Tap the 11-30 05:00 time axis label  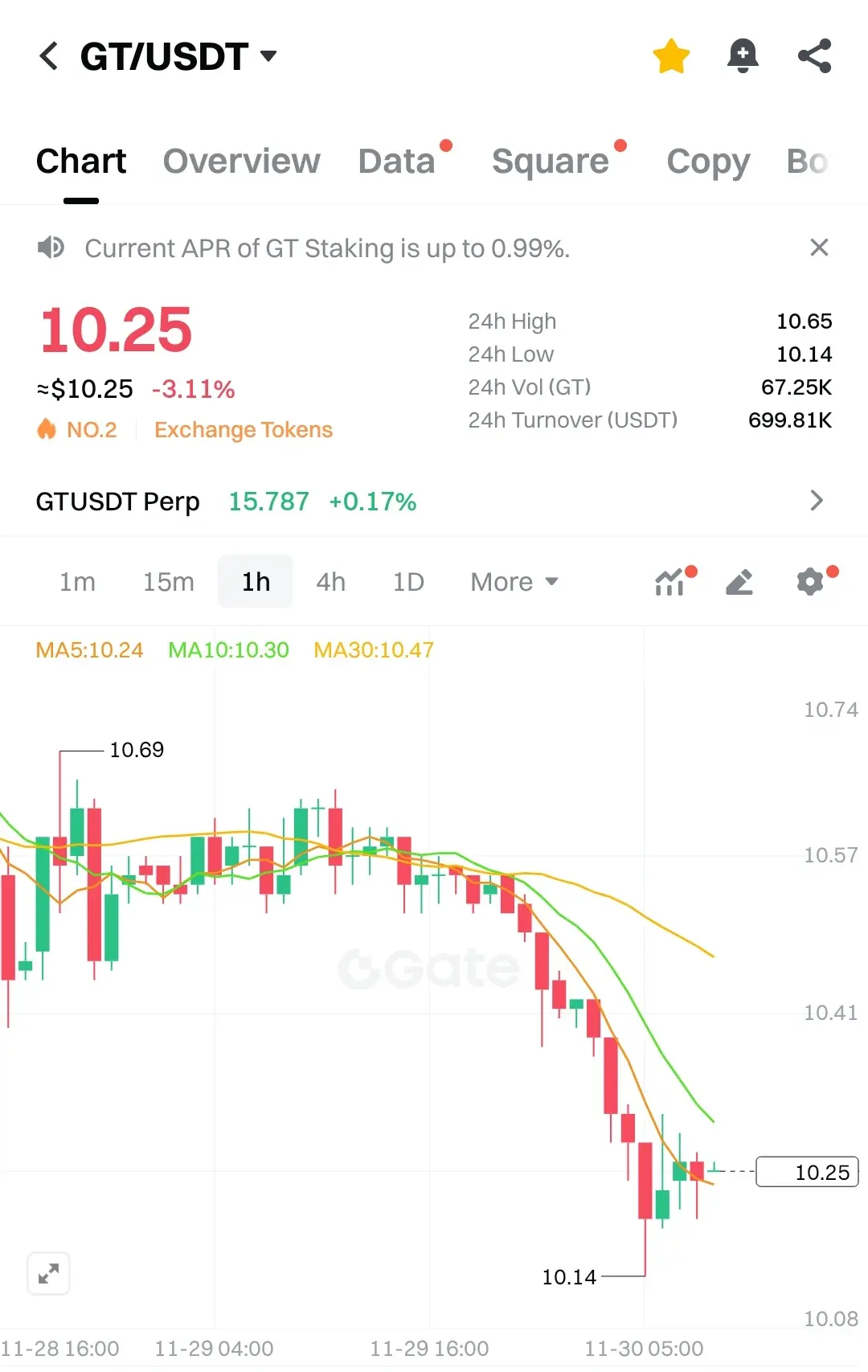coord(644,1349)
